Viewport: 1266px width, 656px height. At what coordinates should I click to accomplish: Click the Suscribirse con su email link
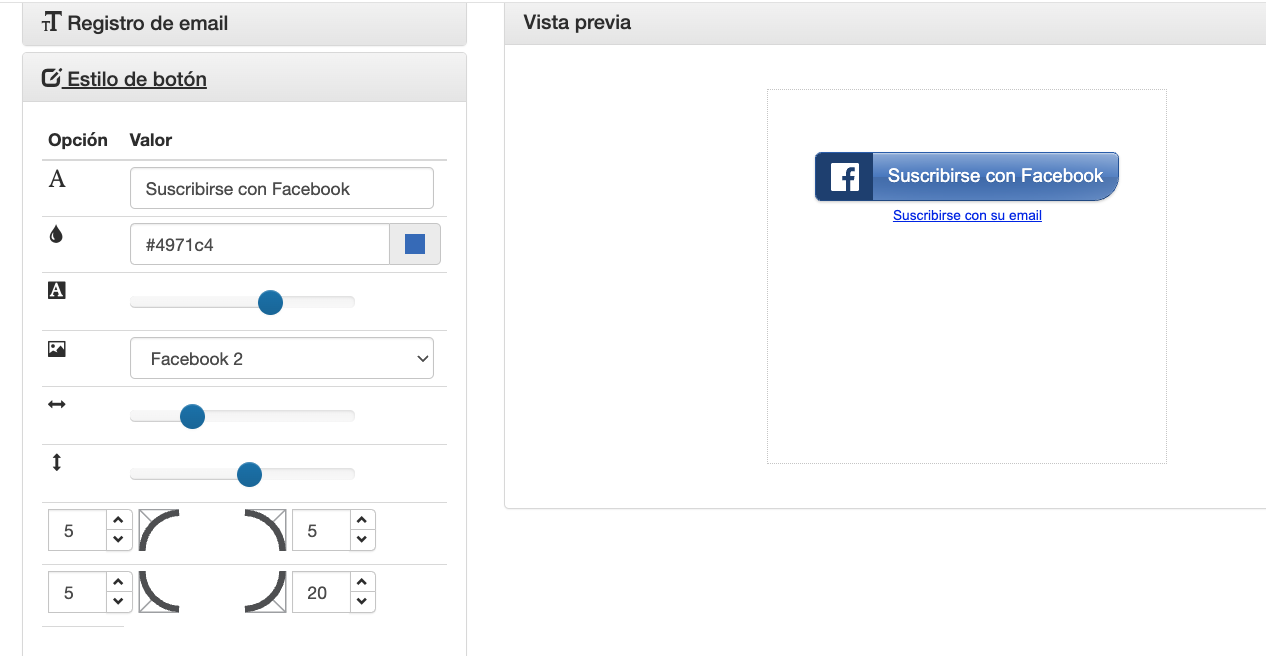tap(967, 215)
